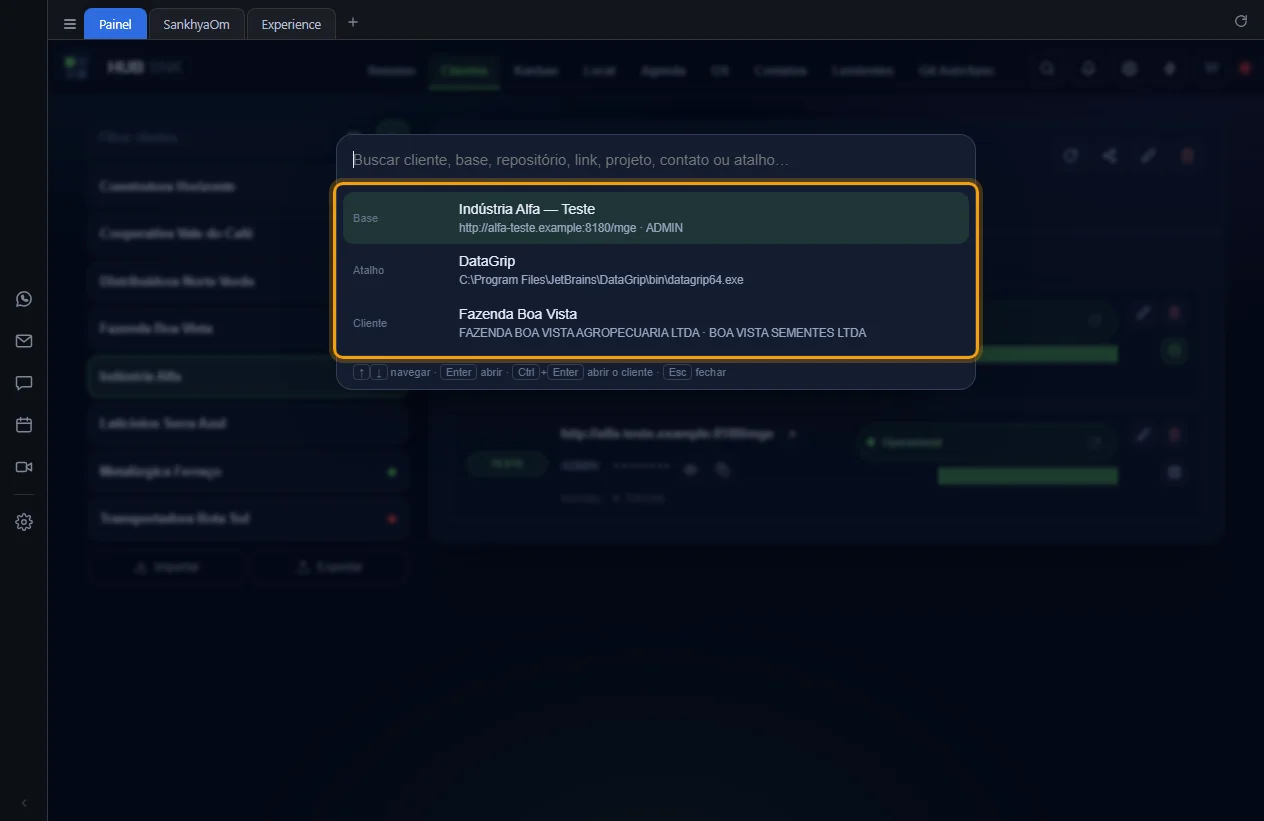Open WhatsApp from the left sidebar
The width and height of the screenshot is (1264, 821).
pyautogui.click(x=24, y=299)
